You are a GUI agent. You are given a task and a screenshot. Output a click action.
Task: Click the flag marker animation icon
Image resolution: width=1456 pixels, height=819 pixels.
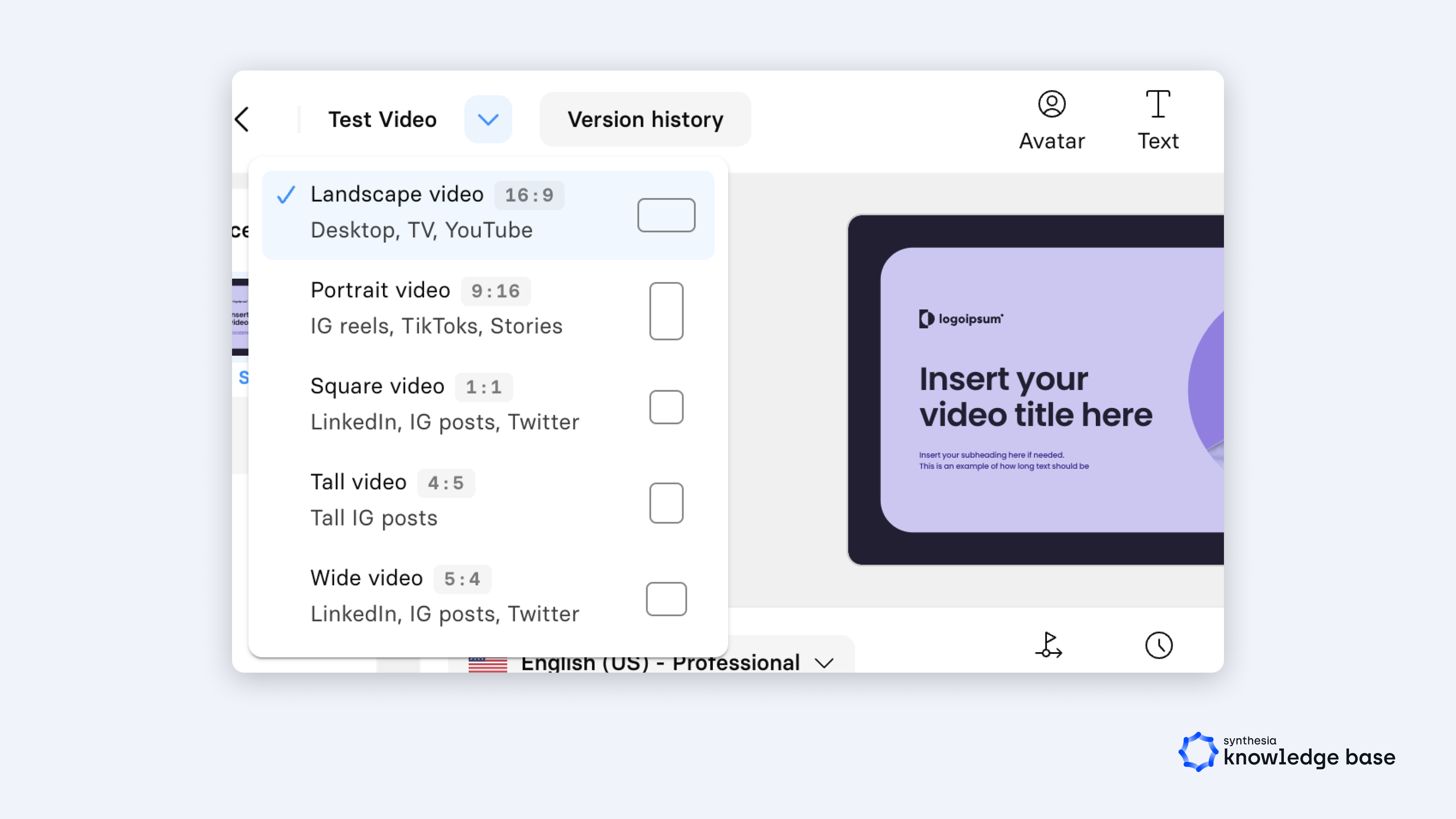[x=1049, y=645]
